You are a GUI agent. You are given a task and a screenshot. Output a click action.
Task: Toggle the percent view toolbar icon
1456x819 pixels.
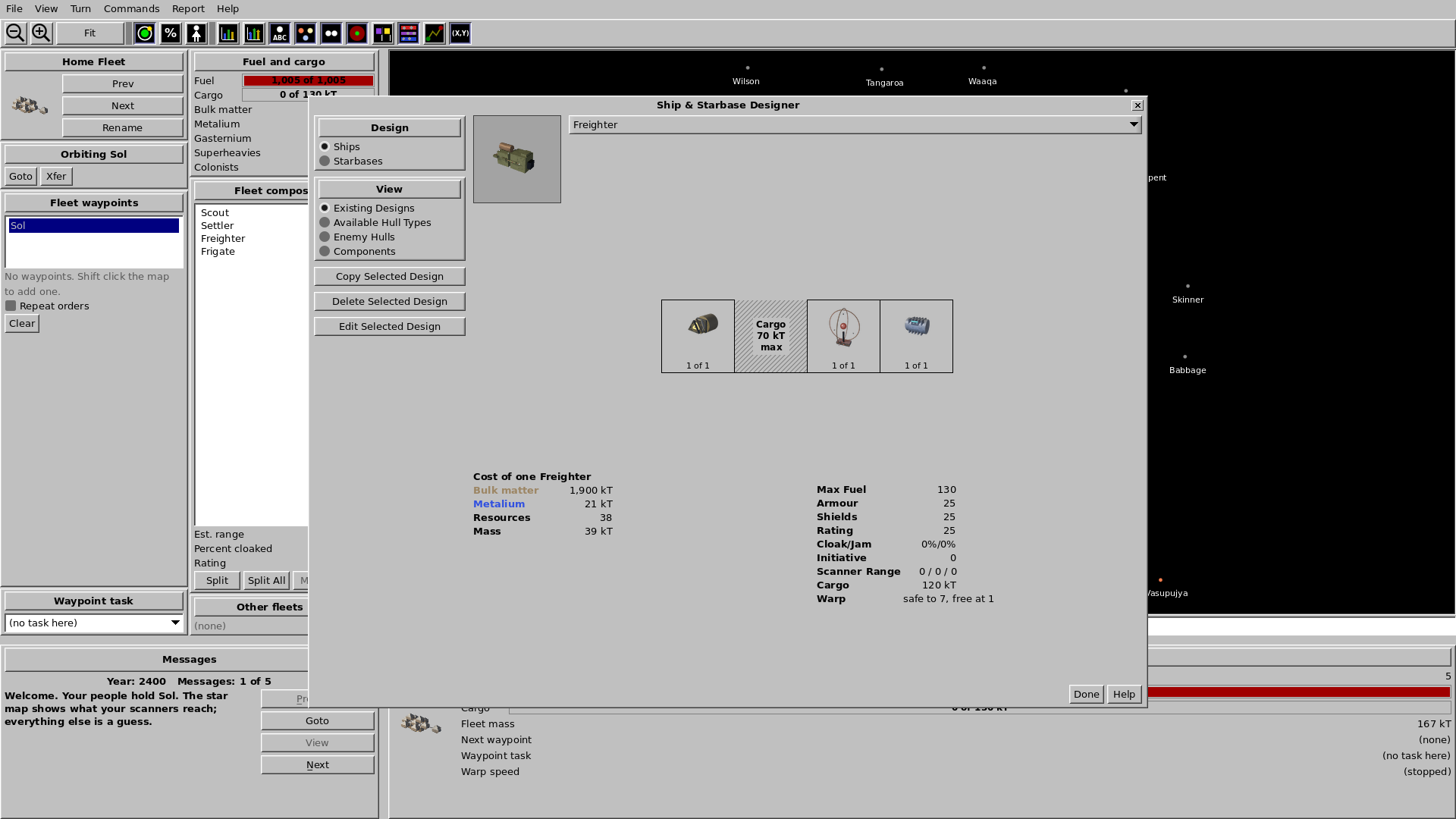[x=171, y=33]
